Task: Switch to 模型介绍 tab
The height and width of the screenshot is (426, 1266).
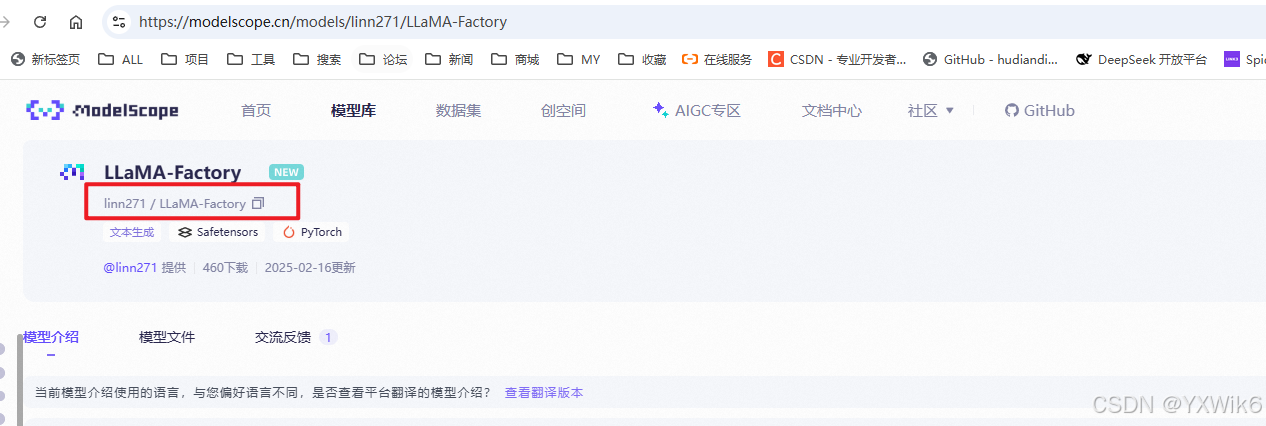Action: [51, 337]
